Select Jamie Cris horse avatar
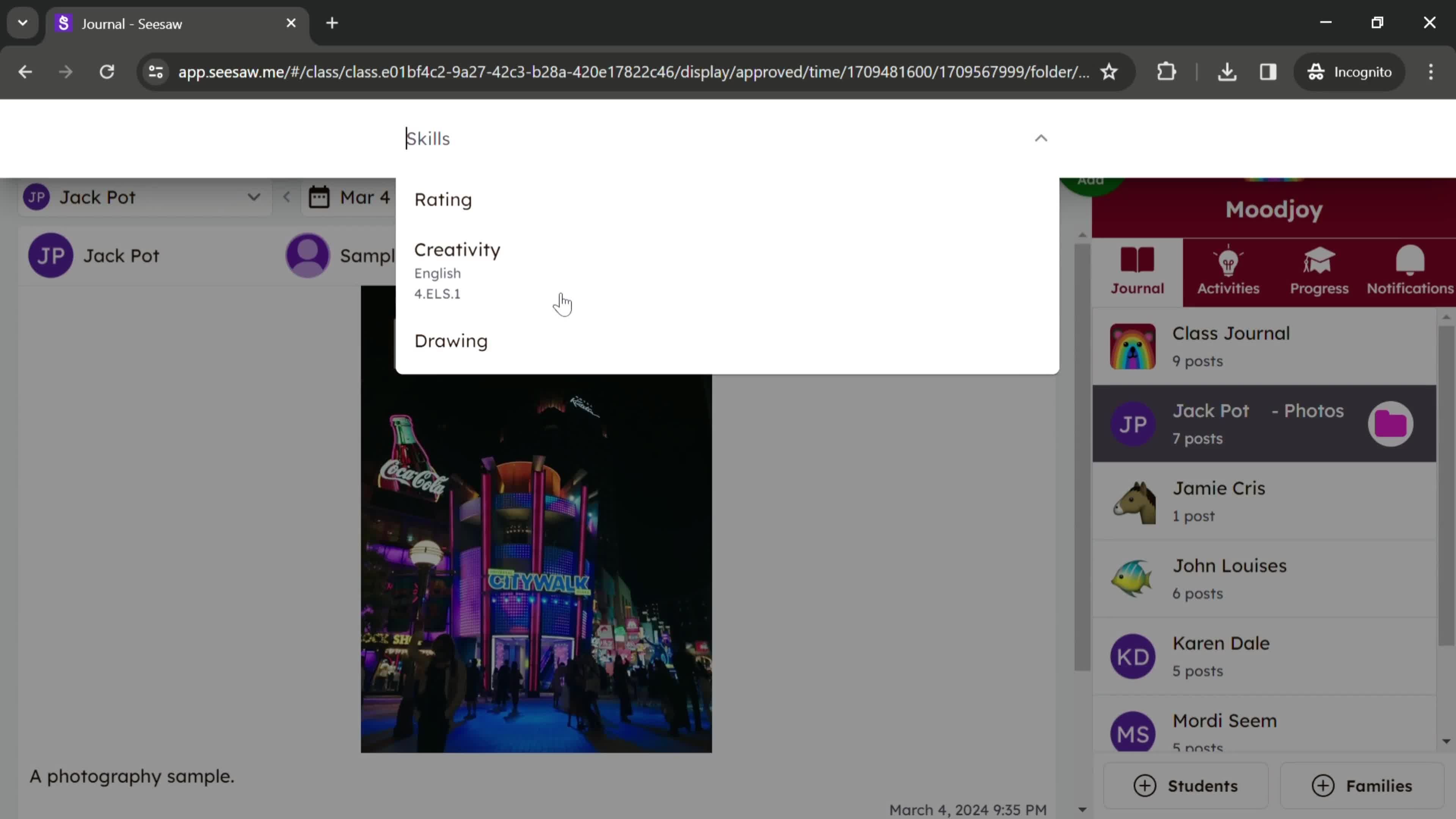 click(x=1133, y=502)
